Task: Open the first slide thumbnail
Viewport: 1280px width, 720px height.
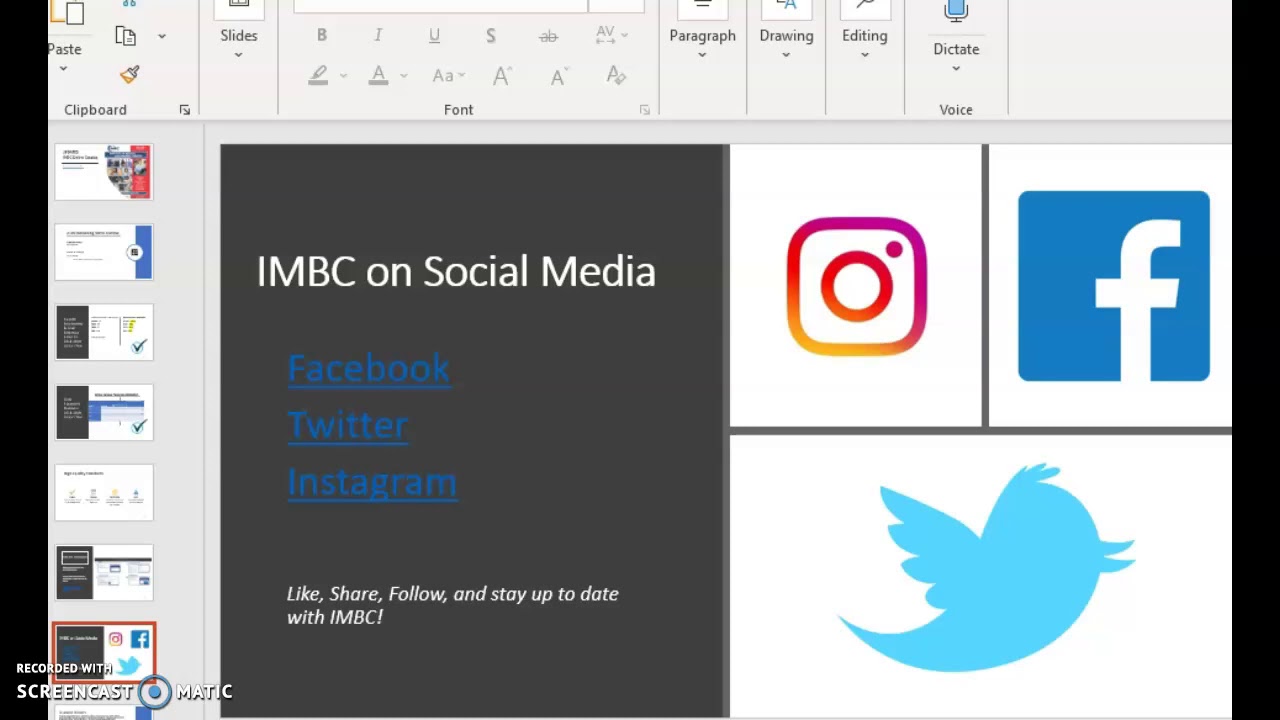Action: coord(104,172)
